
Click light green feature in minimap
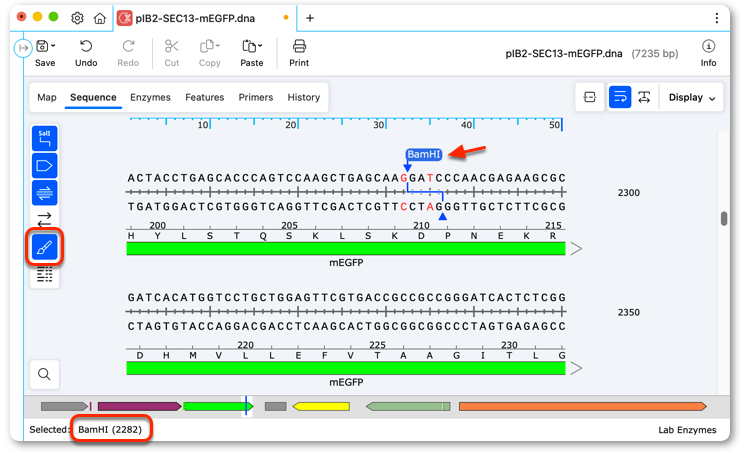pos(408,406)
